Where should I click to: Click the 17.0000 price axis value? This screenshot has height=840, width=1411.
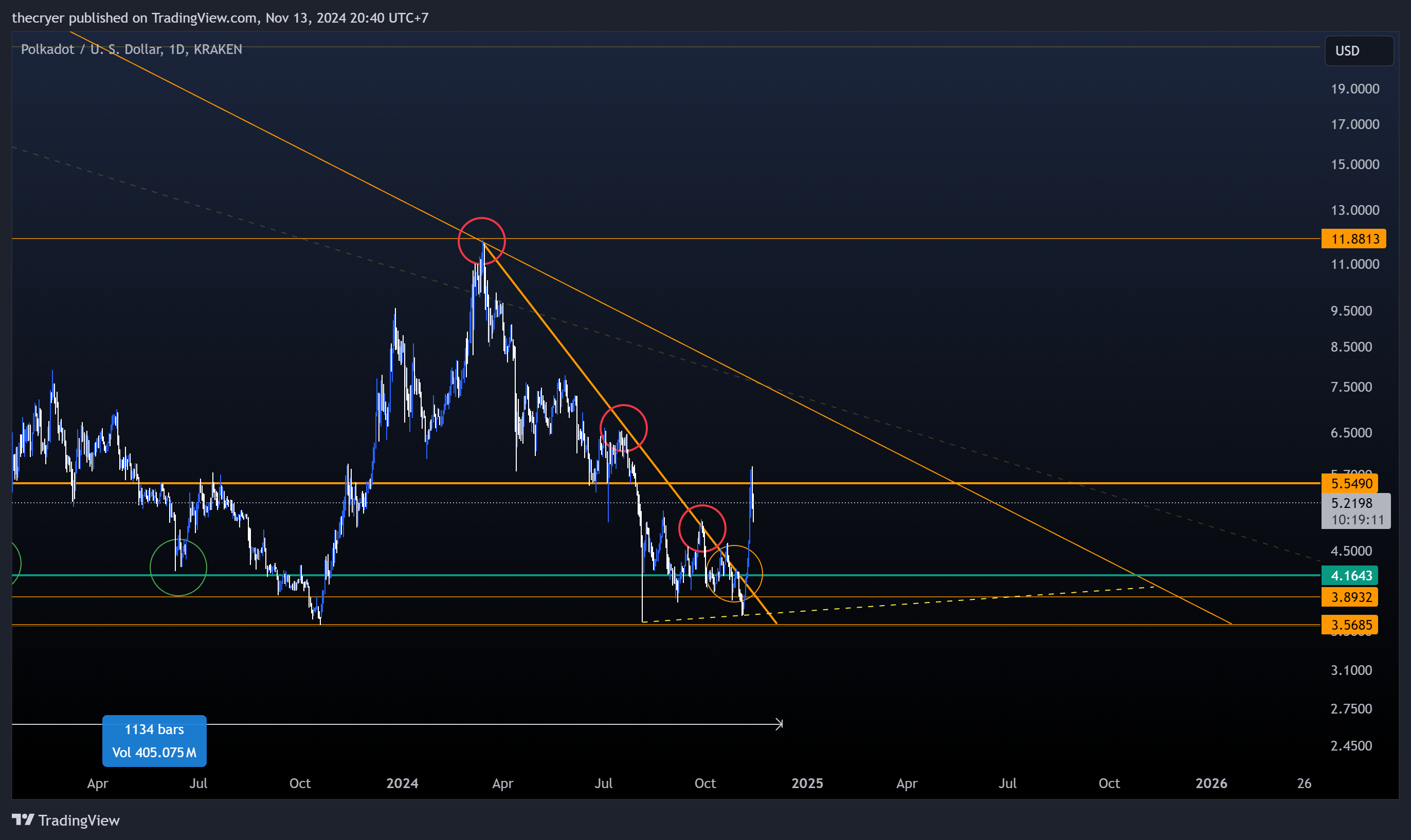click(1354, 124)
